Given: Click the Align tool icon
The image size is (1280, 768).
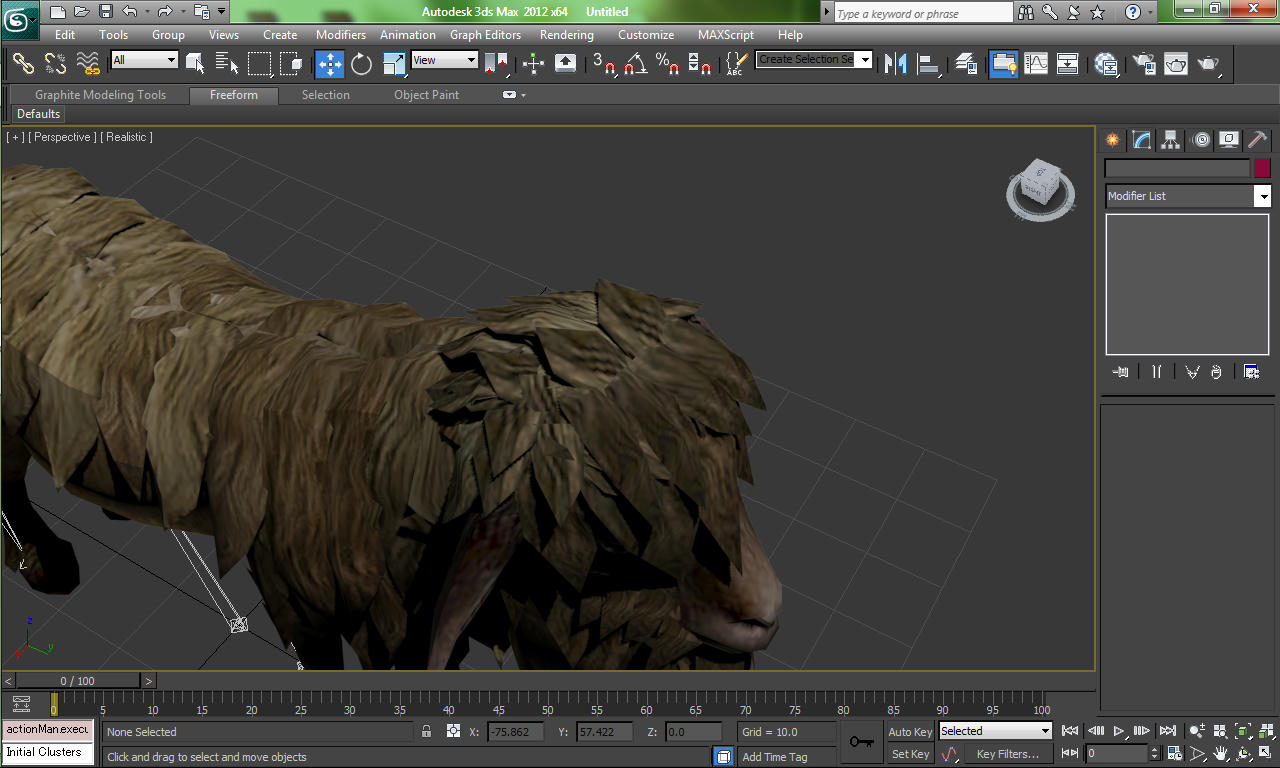Looking at the screenshot, I should (x=929, y=63).
